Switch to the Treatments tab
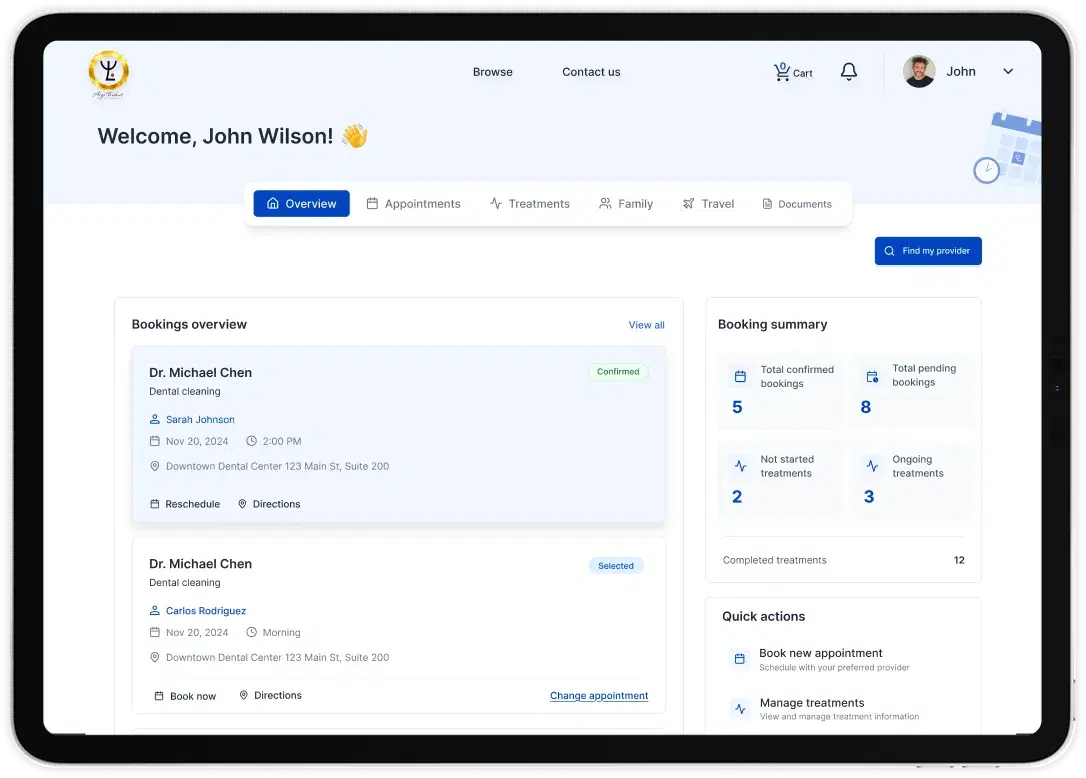The width and height of the screenshot is (1086, 778). tap(530, 204)
